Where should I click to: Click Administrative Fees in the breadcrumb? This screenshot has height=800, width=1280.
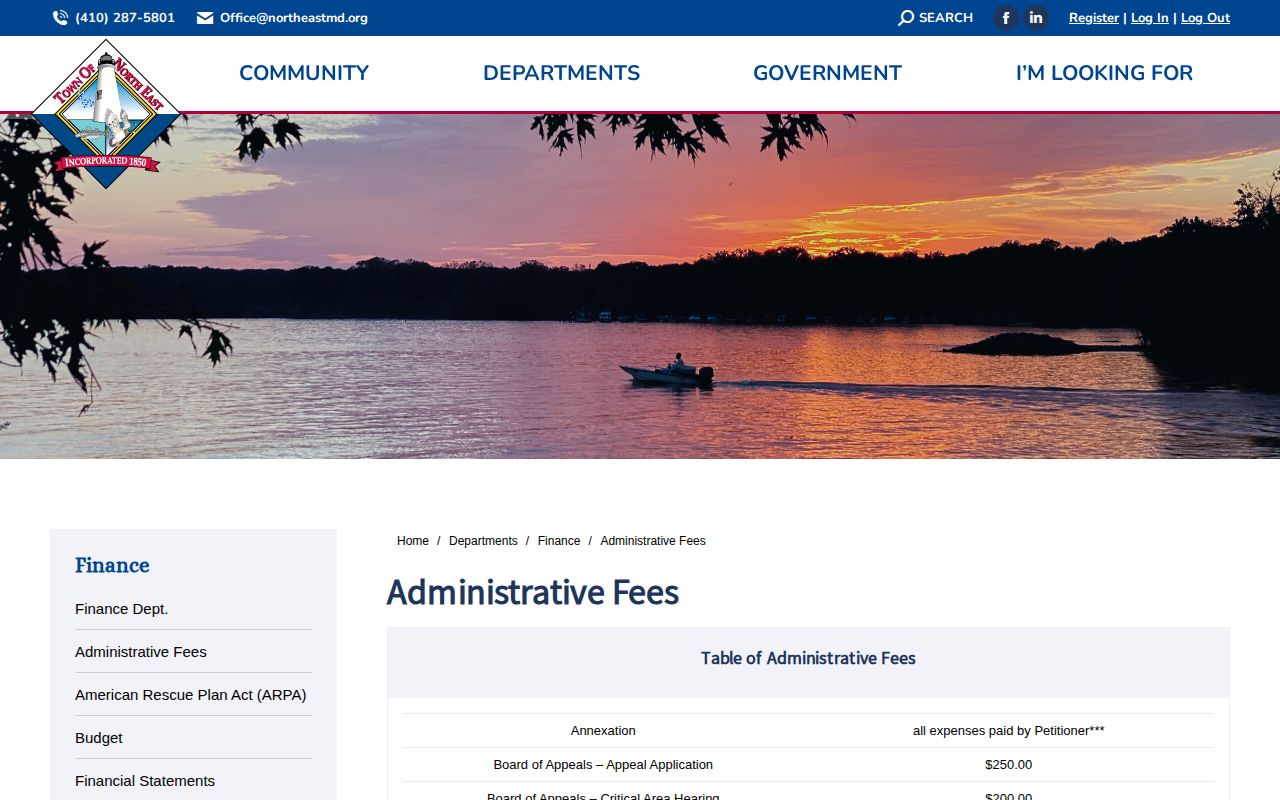pyautogui.click(x=653, y=541)
